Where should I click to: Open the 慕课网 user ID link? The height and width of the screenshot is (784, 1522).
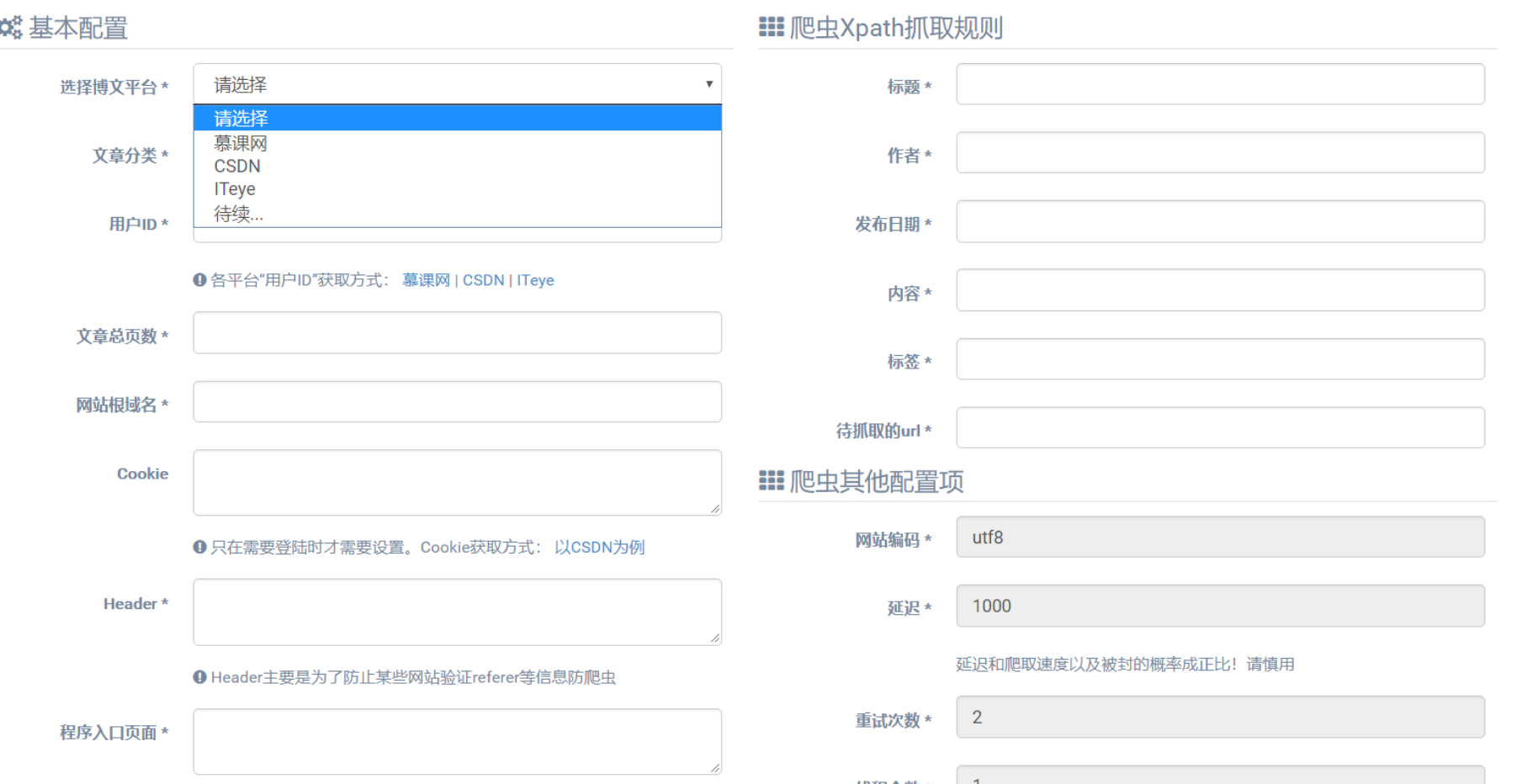[x=425, y=279]
